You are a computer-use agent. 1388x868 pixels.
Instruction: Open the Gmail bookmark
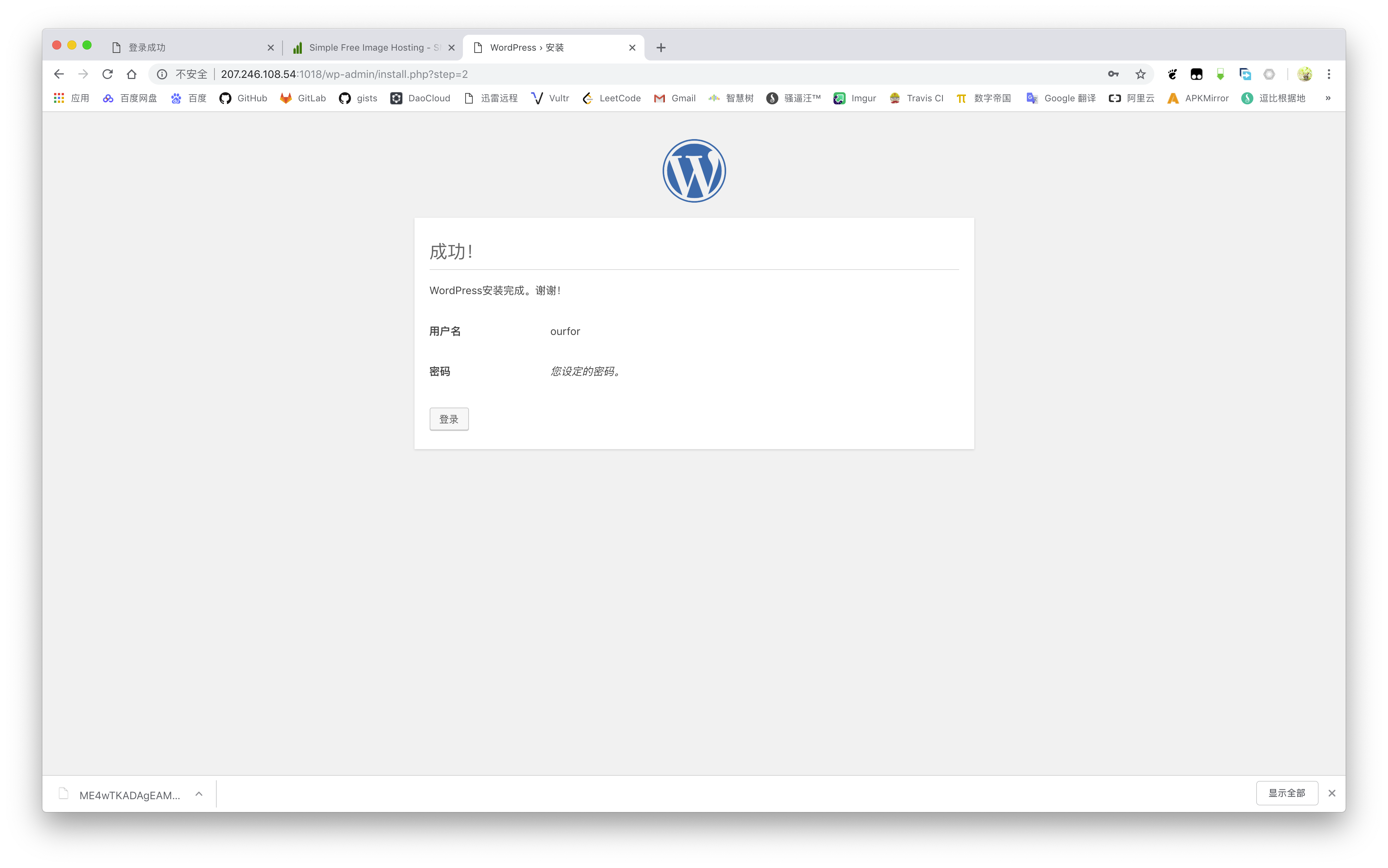pyautogui.click(x=675, y=98)
